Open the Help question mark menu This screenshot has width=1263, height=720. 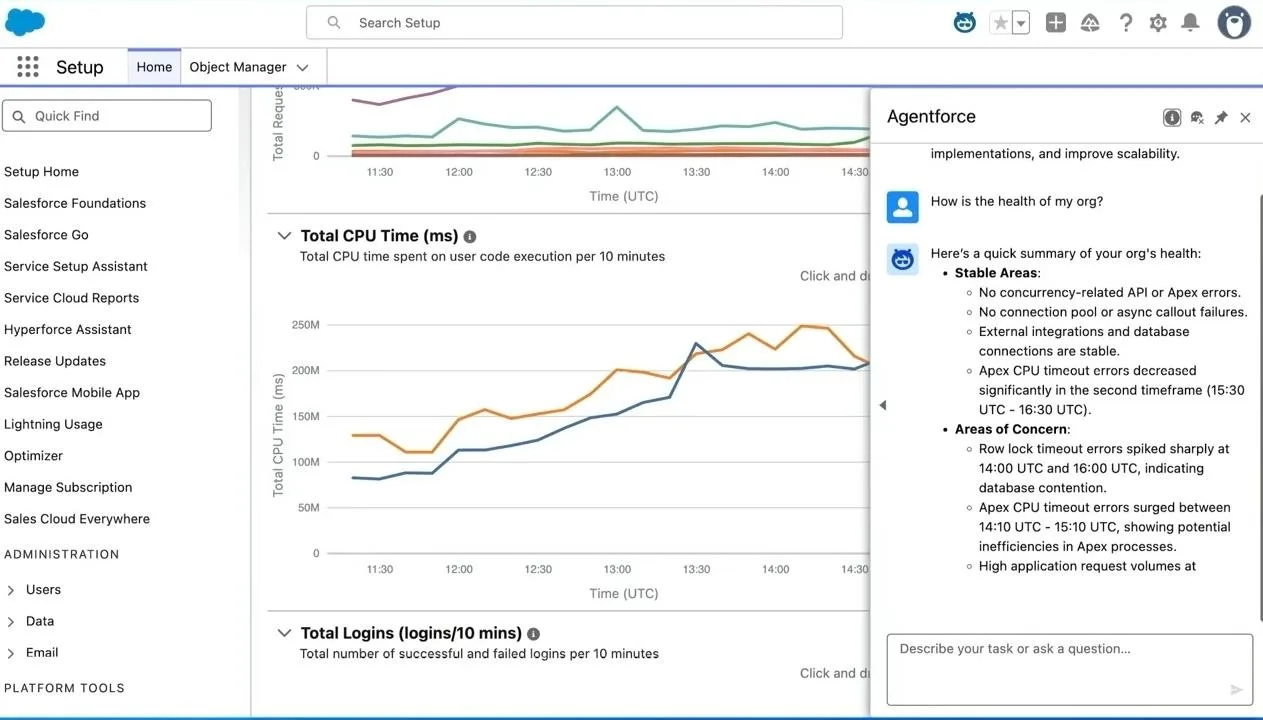pyautogui.click(x=1125, y=23)
